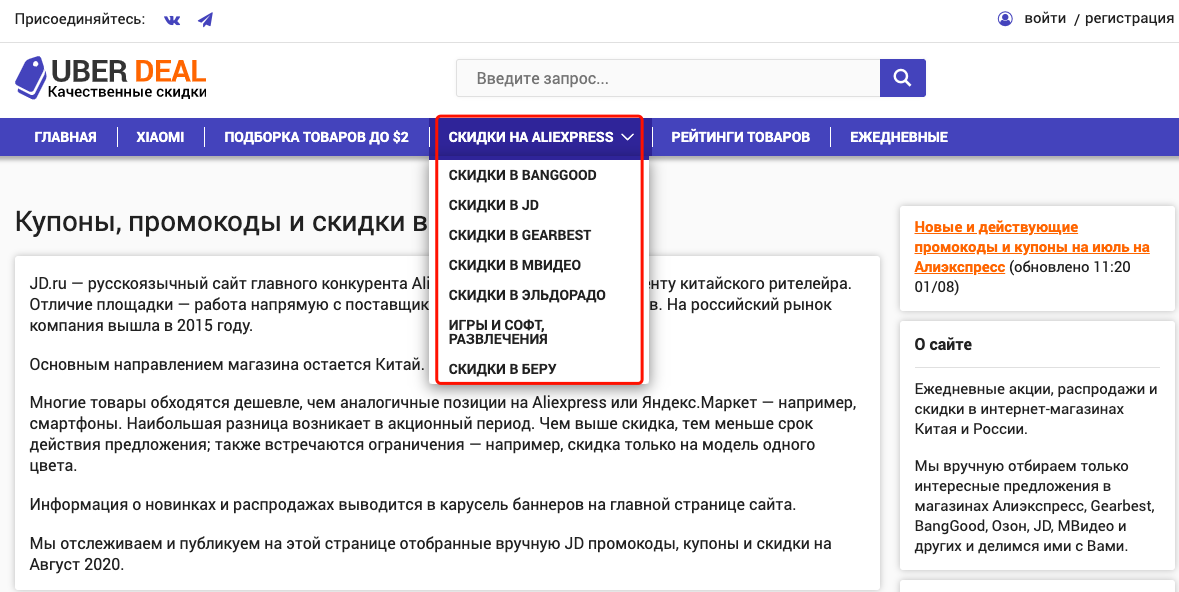Click the Uber Deal logo
This screenshot has width=1179, height=592.
pos(111,78)
